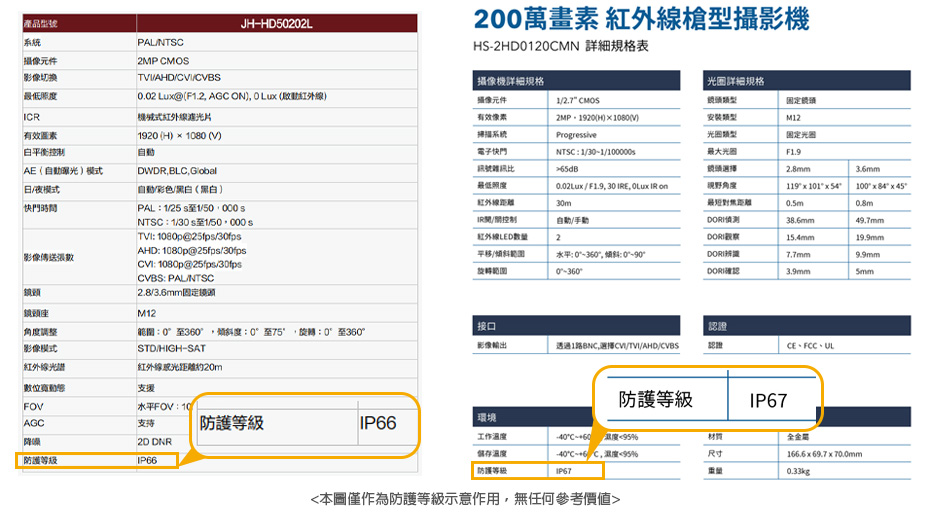The height and width of the screenshot is (513, 934).
Task: Click the HS-2HD0120CMN 詳細規格表 subtitle
Action: pyautogui.click(x=561, y=46)
